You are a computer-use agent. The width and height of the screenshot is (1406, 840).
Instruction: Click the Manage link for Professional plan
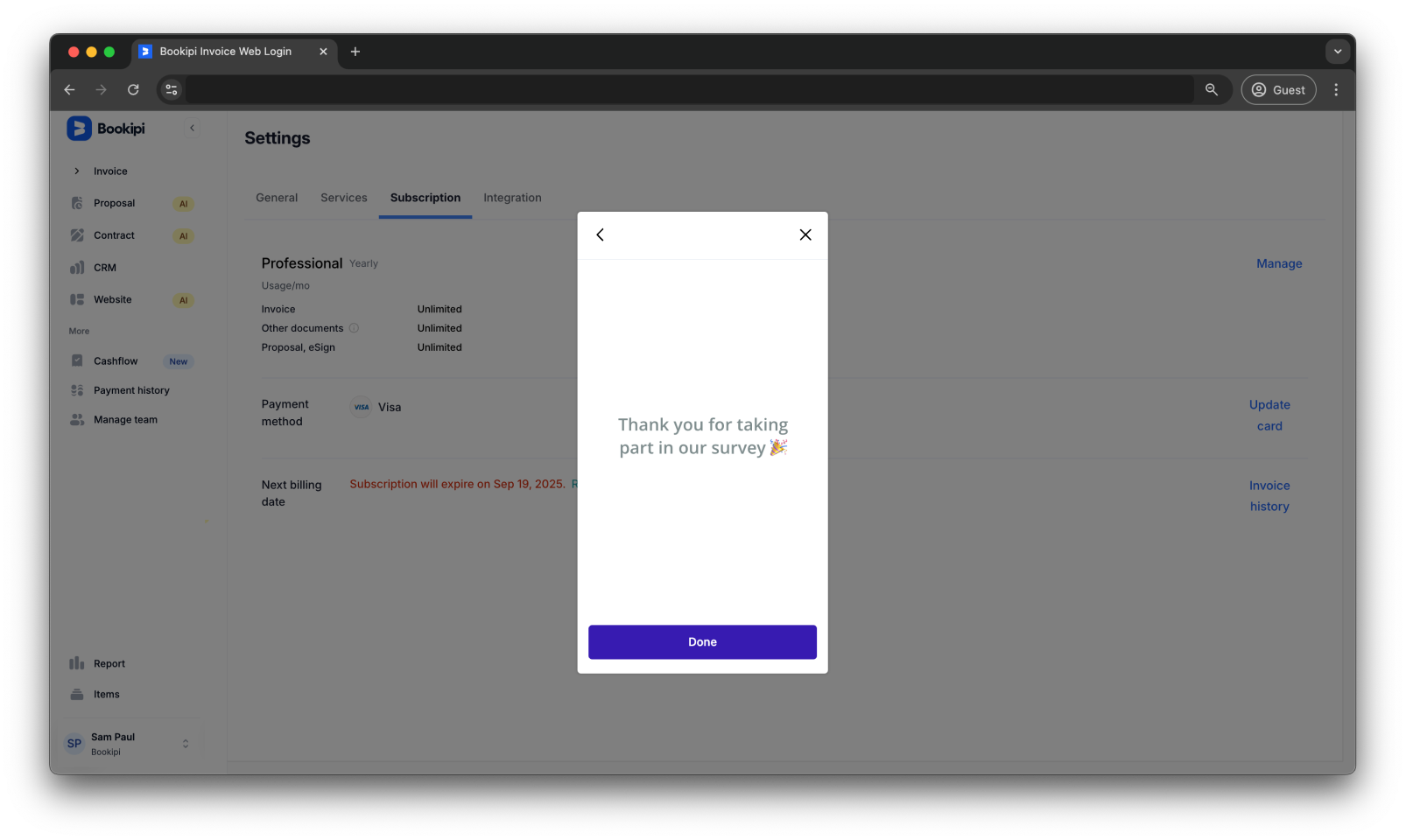pyautogui.click(x=1279, y=262)
